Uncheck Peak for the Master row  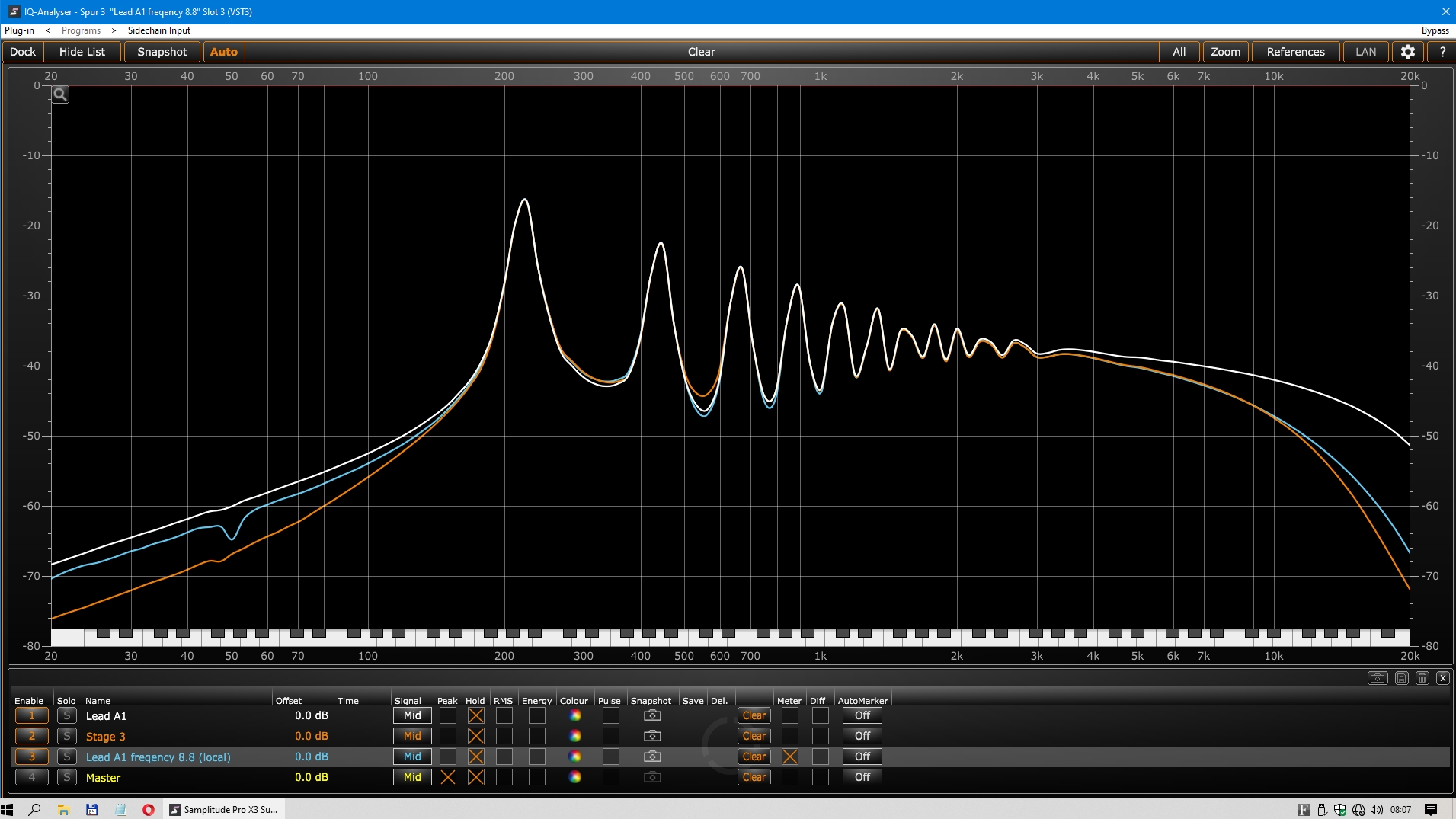pyautogui.click(x=448, y=777)
